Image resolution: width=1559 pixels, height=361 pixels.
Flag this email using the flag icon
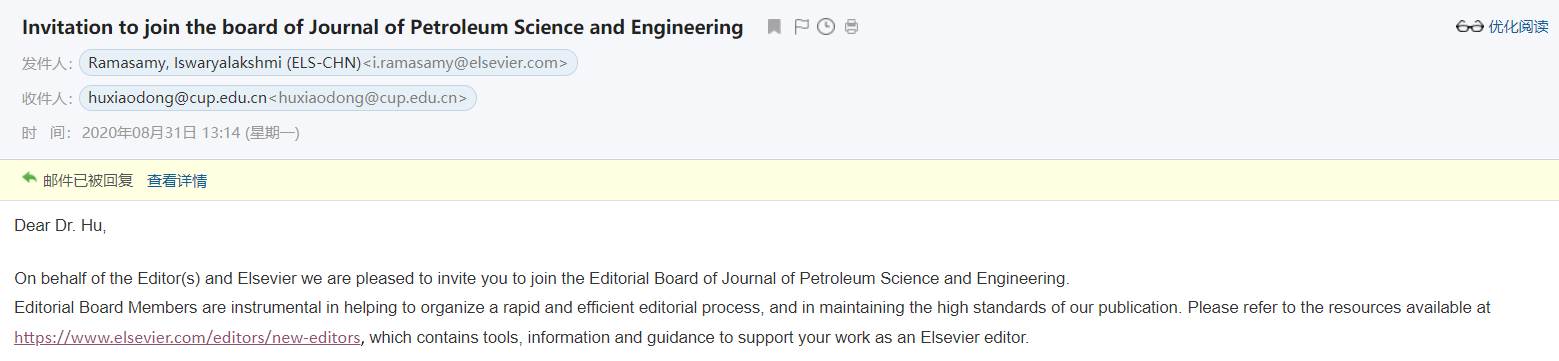801,27
